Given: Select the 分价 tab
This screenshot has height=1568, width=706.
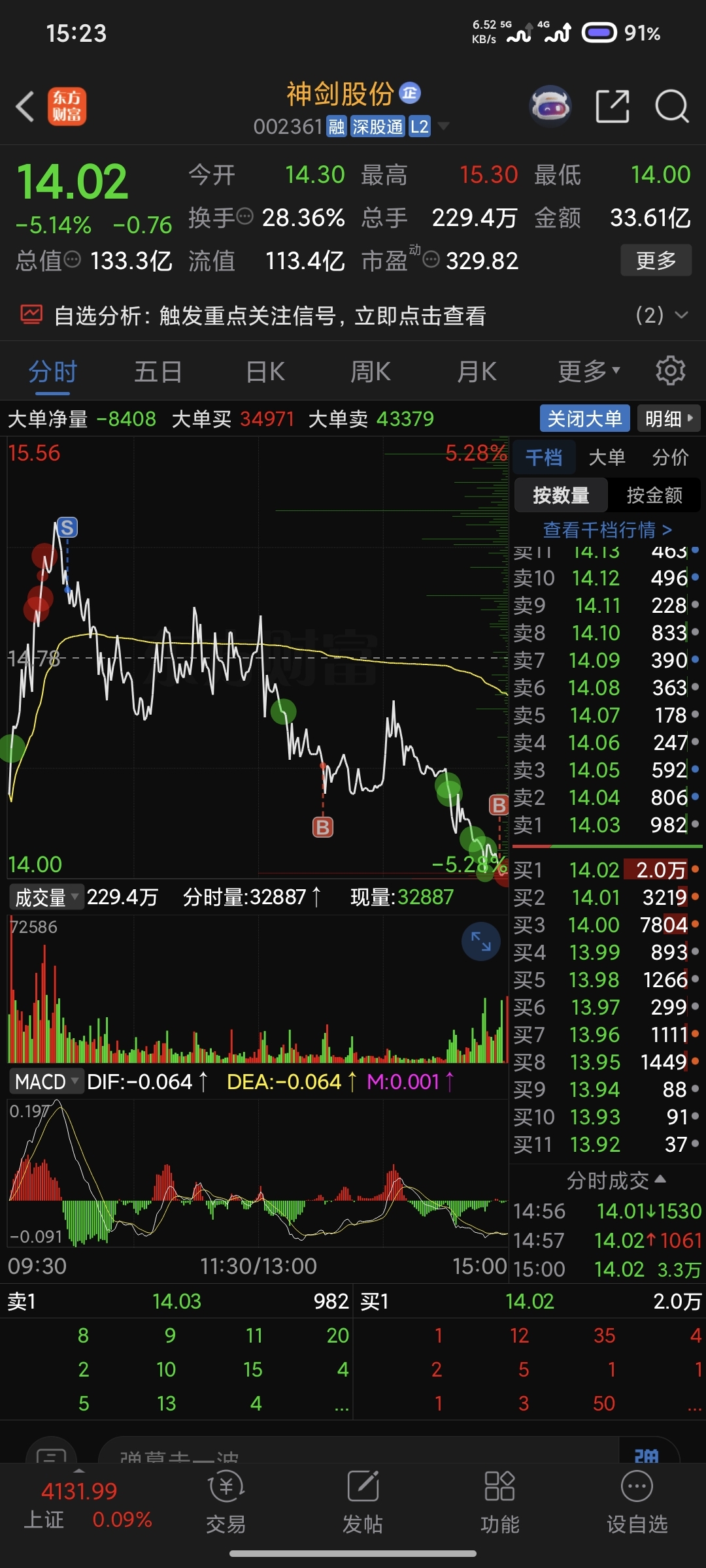Looking at the screenshot, I should coord(670,457).
